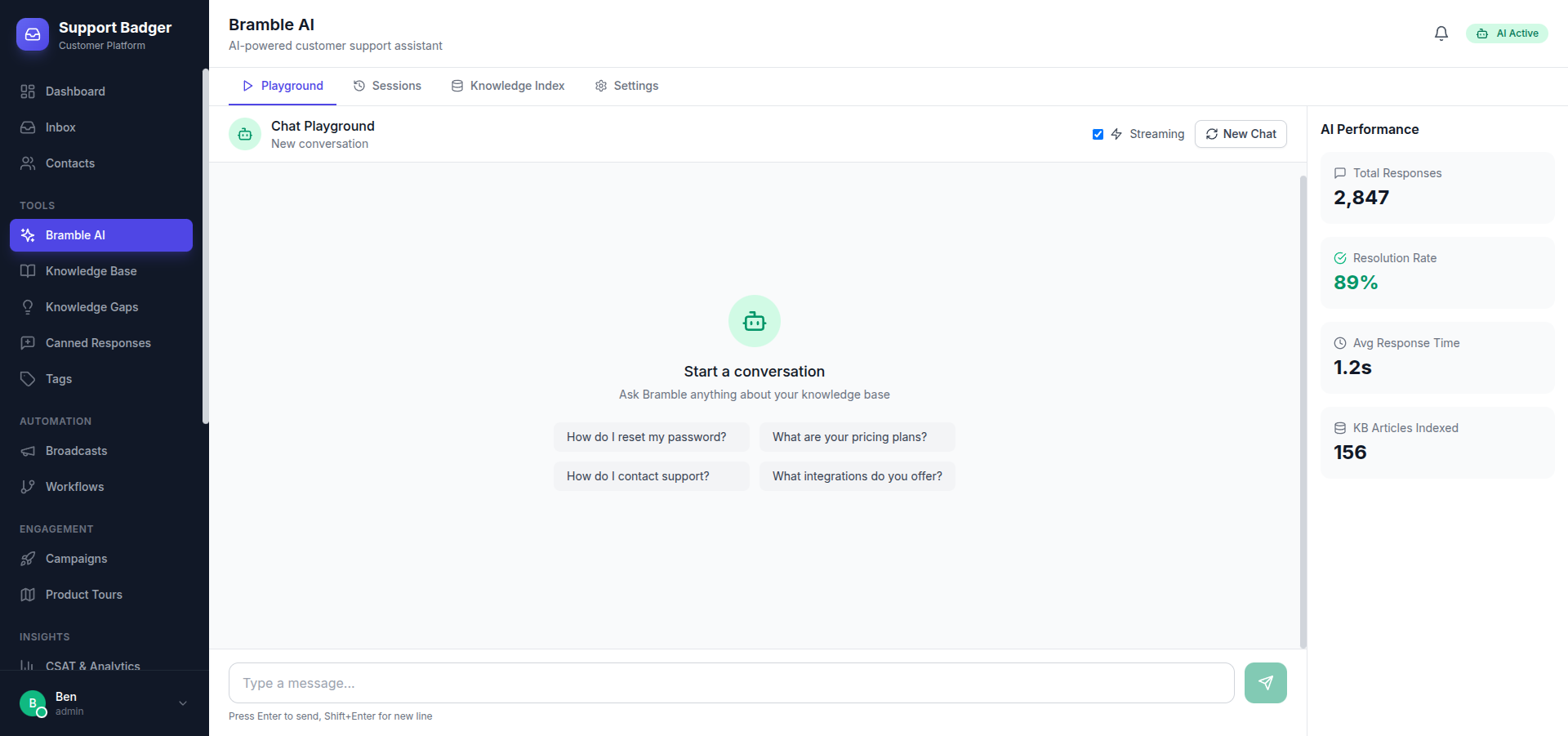1568x736 pixels.
Task: Click the chat area vertical scrollbar
Action: 1303,408
